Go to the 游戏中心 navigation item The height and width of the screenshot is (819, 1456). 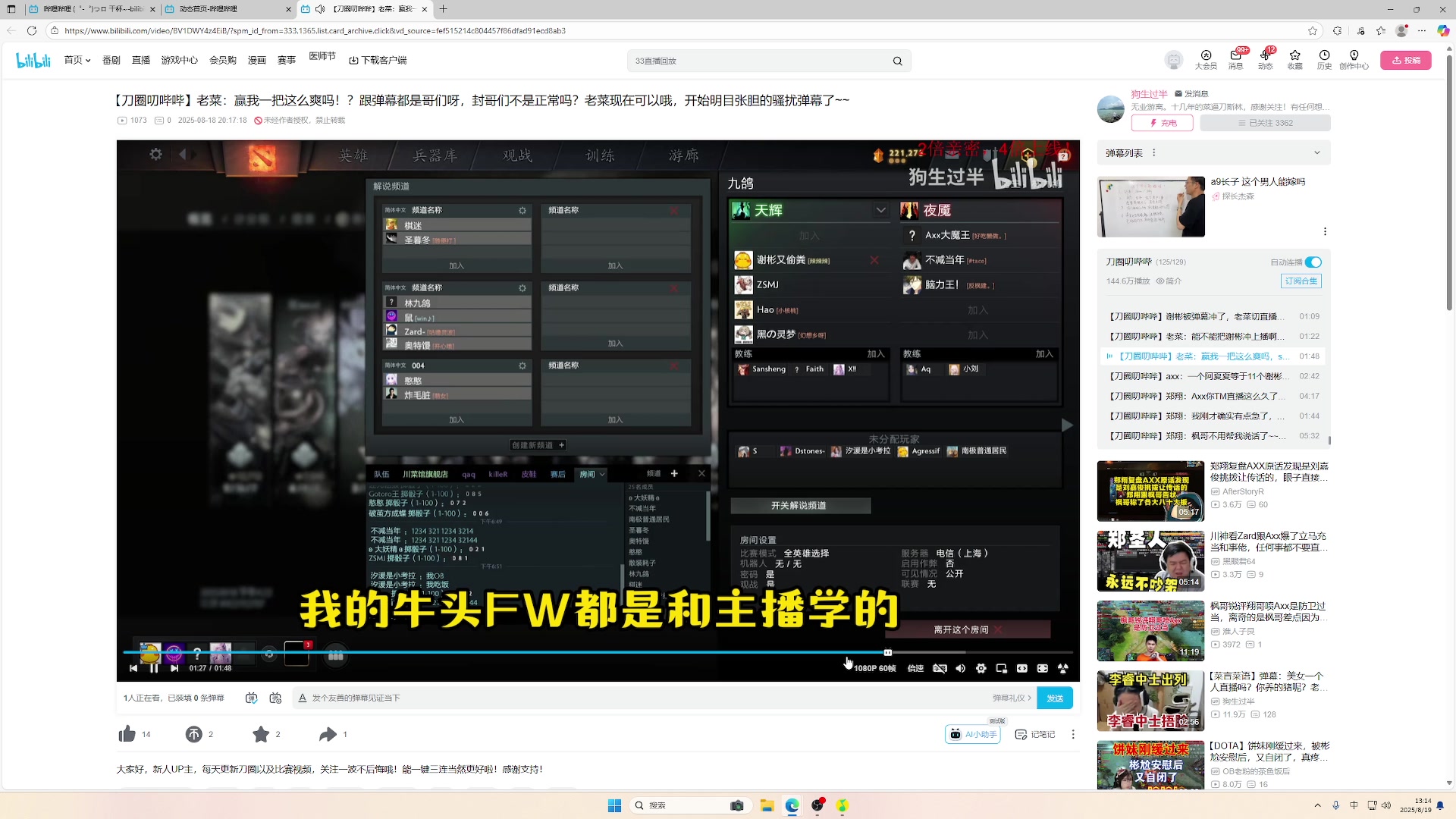(179, 60)
